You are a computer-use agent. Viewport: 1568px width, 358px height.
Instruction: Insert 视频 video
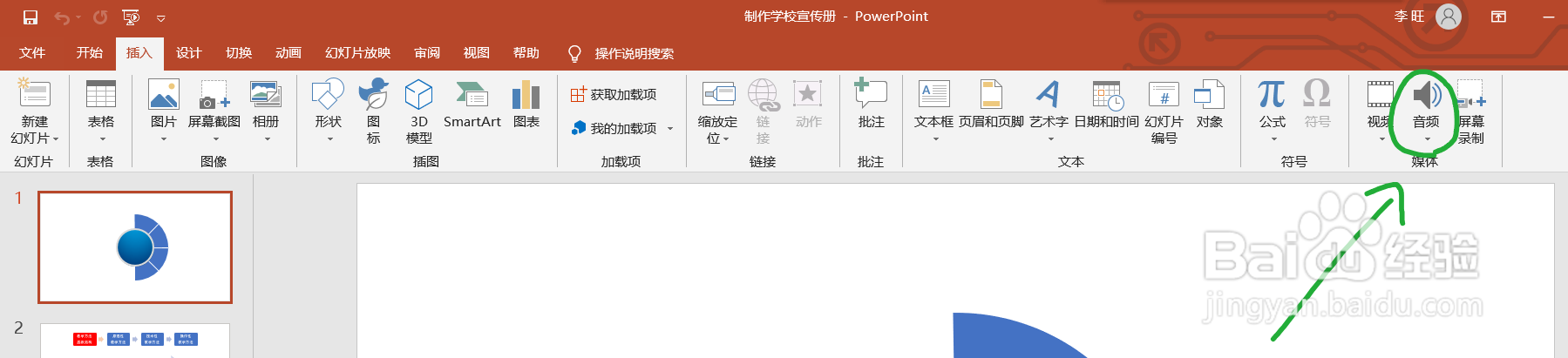(x=1381, y=111)
